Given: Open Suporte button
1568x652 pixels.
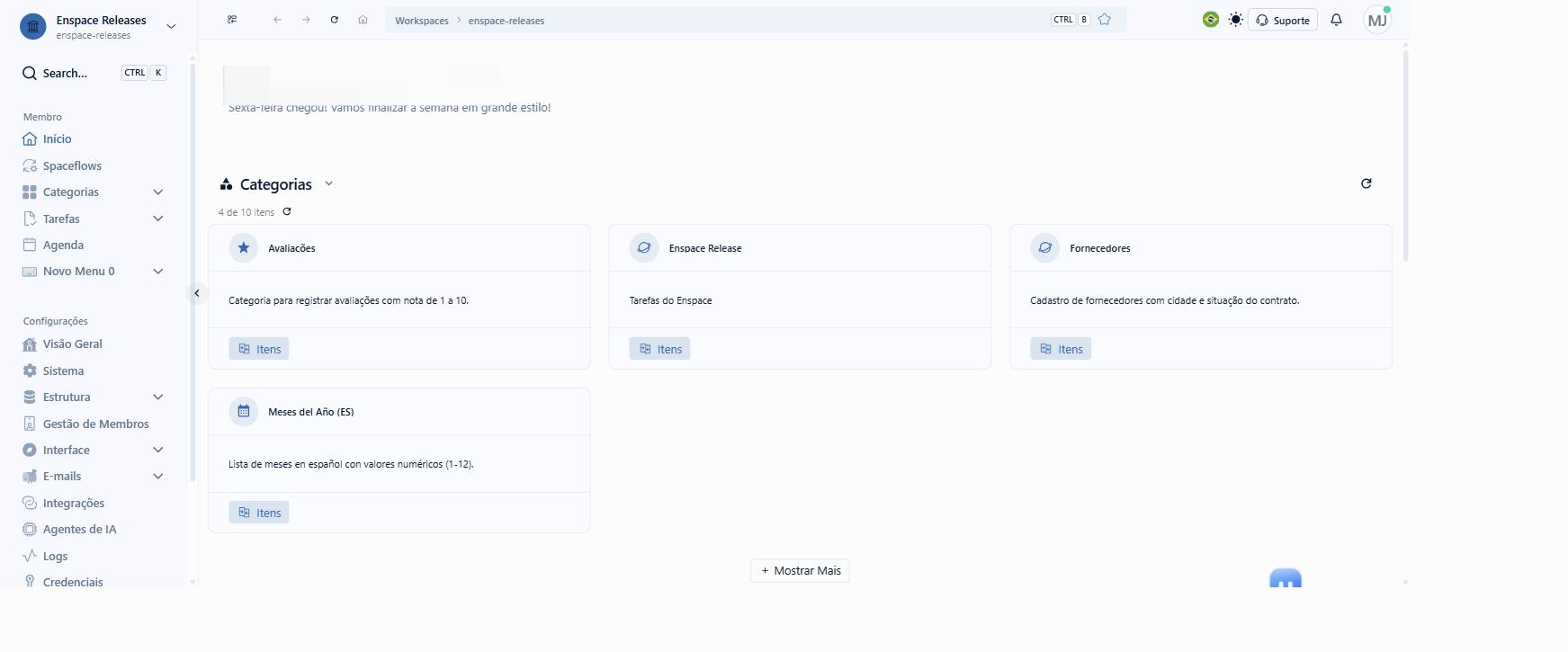Looking at the screenshot, I should click(x=1283, y=20).
